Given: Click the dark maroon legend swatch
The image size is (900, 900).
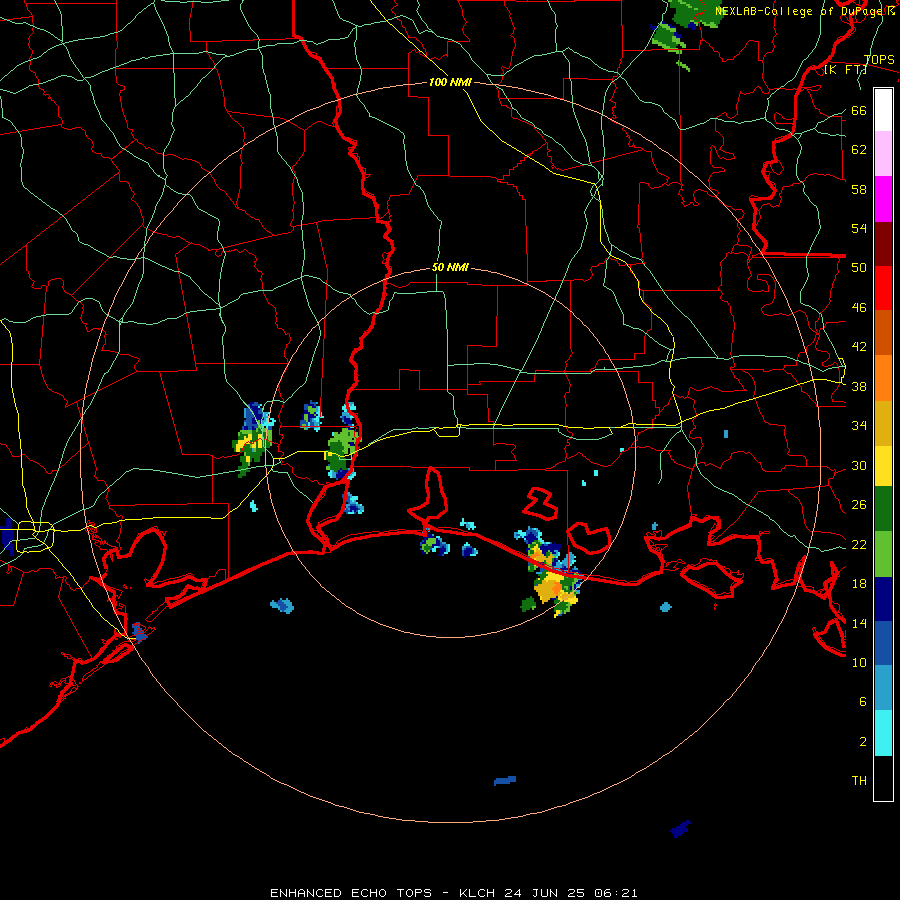Looking at the screenshot, I should tap(883, 244).
